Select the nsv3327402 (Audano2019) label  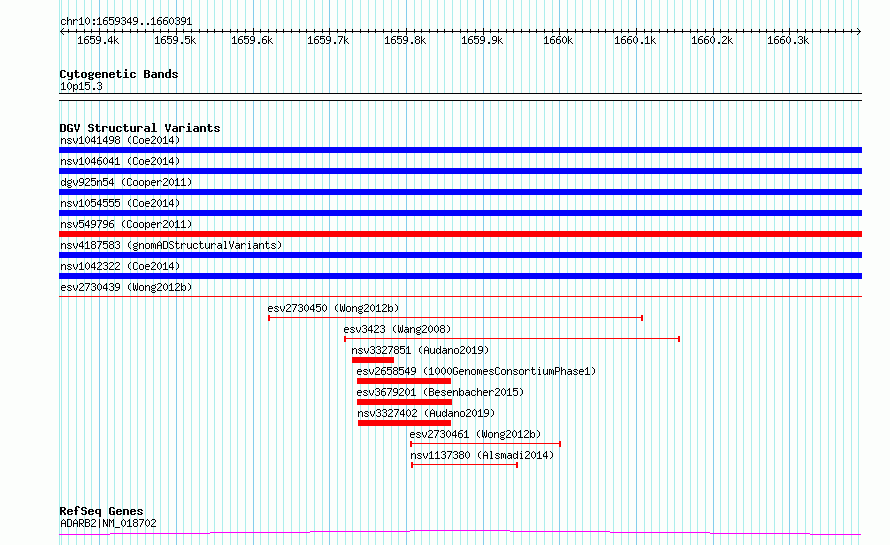coord(426,413)
